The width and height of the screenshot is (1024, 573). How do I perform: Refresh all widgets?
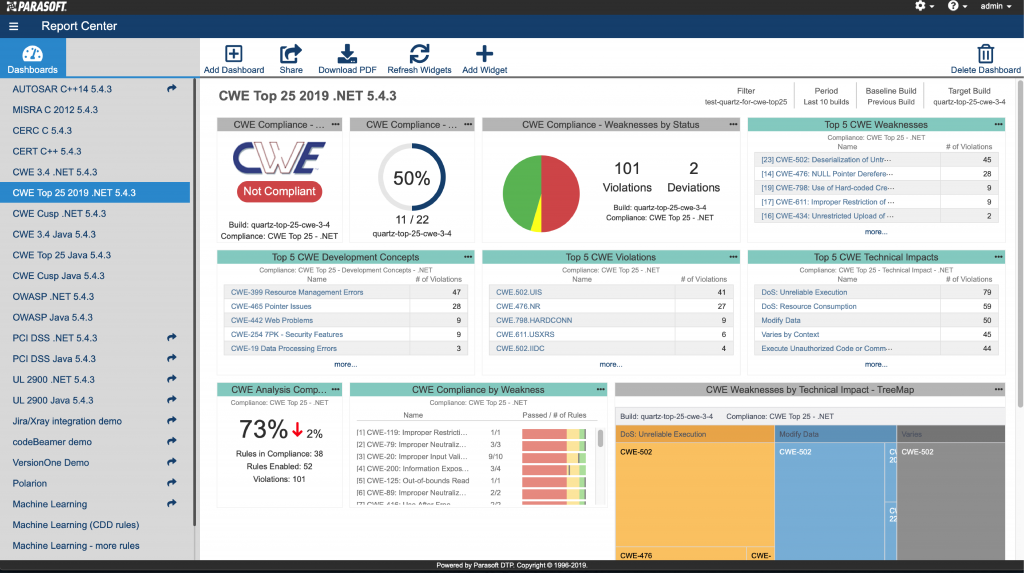coord(419,59)
